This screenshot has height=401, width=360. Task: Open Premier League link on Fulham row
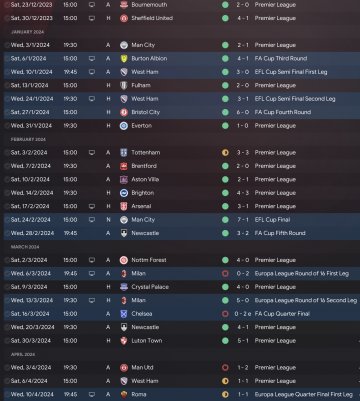coord(275,86)
